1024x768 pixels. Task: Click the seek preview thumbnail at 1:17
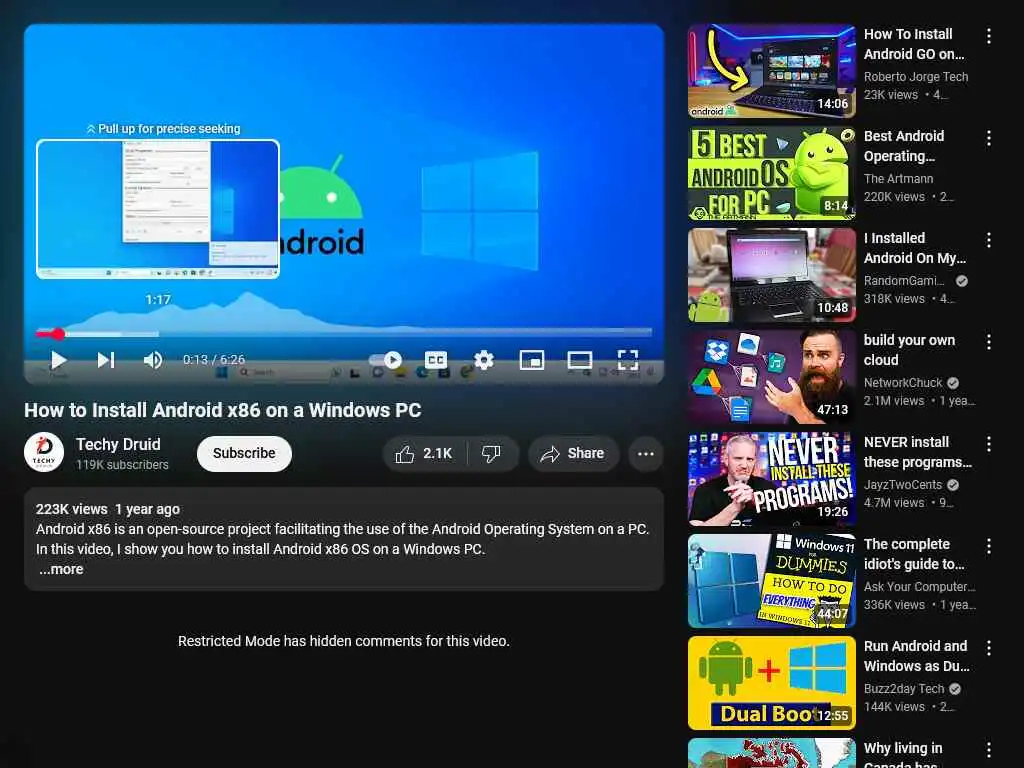[x=158, y=209]
